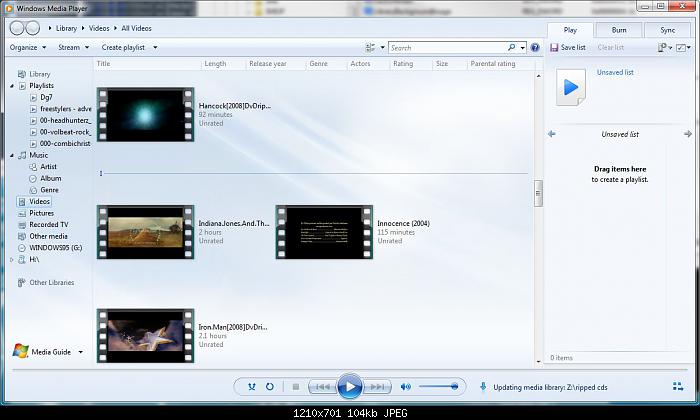Click the Unsaved list title link

[615, 72]
